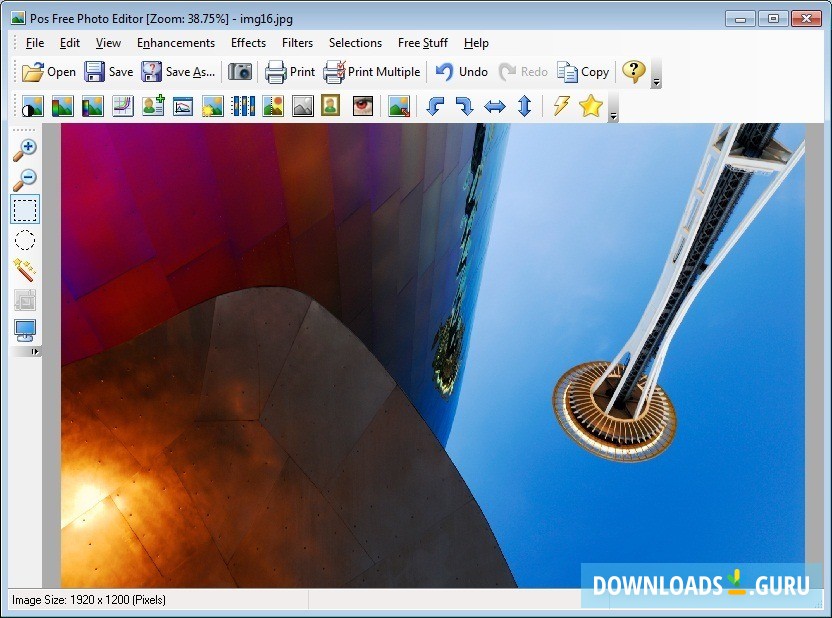Open the brightness and contrast adjustment icon

click(33, 106)
